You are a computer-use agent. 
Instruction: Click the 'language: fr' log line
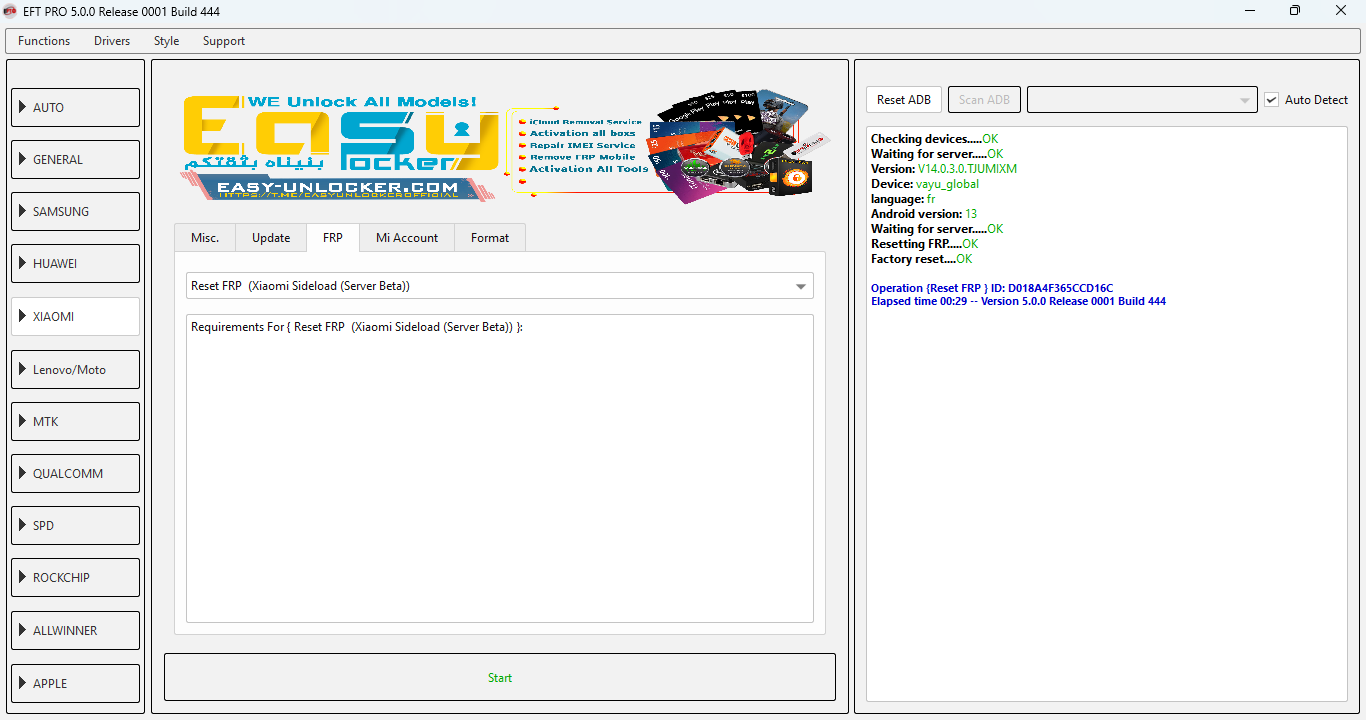903,199
